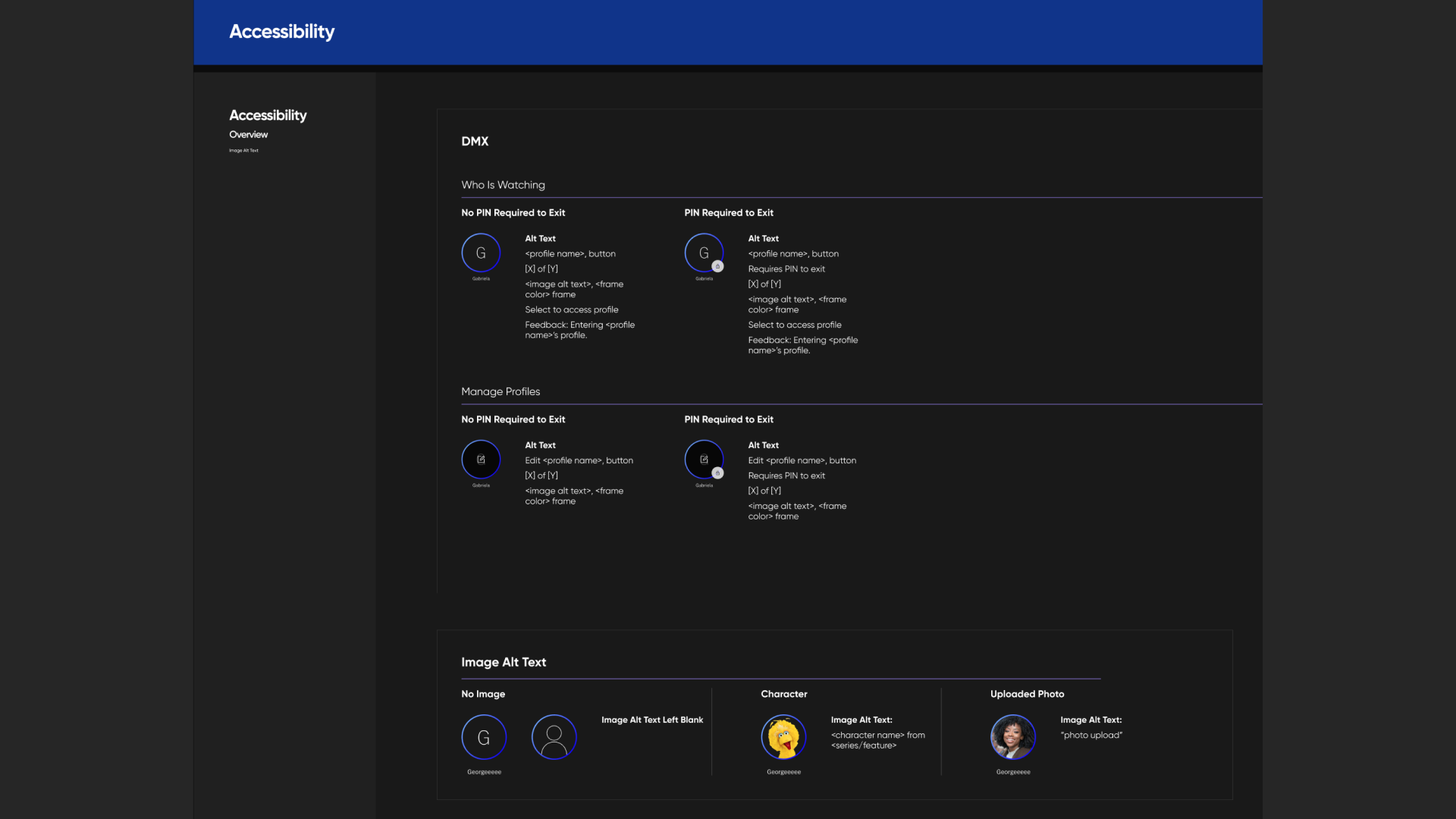Select Image Alt Text in the sidebar navigation
Screen dimensions: 1456x819
click(x=243, y=150)
